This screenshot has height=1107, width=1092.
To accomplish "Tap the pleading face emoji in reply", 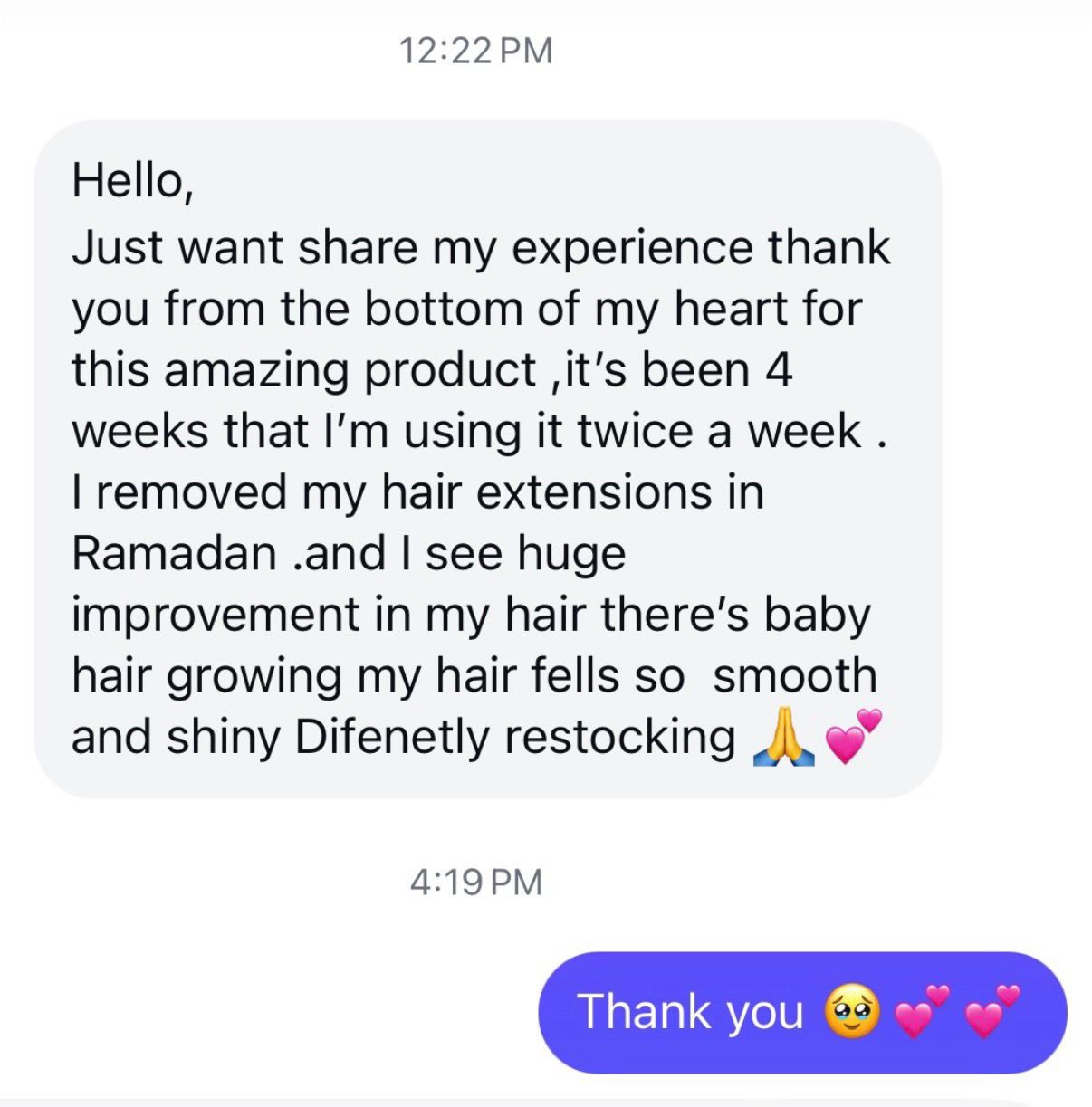I will click(x=851, y=1012).
